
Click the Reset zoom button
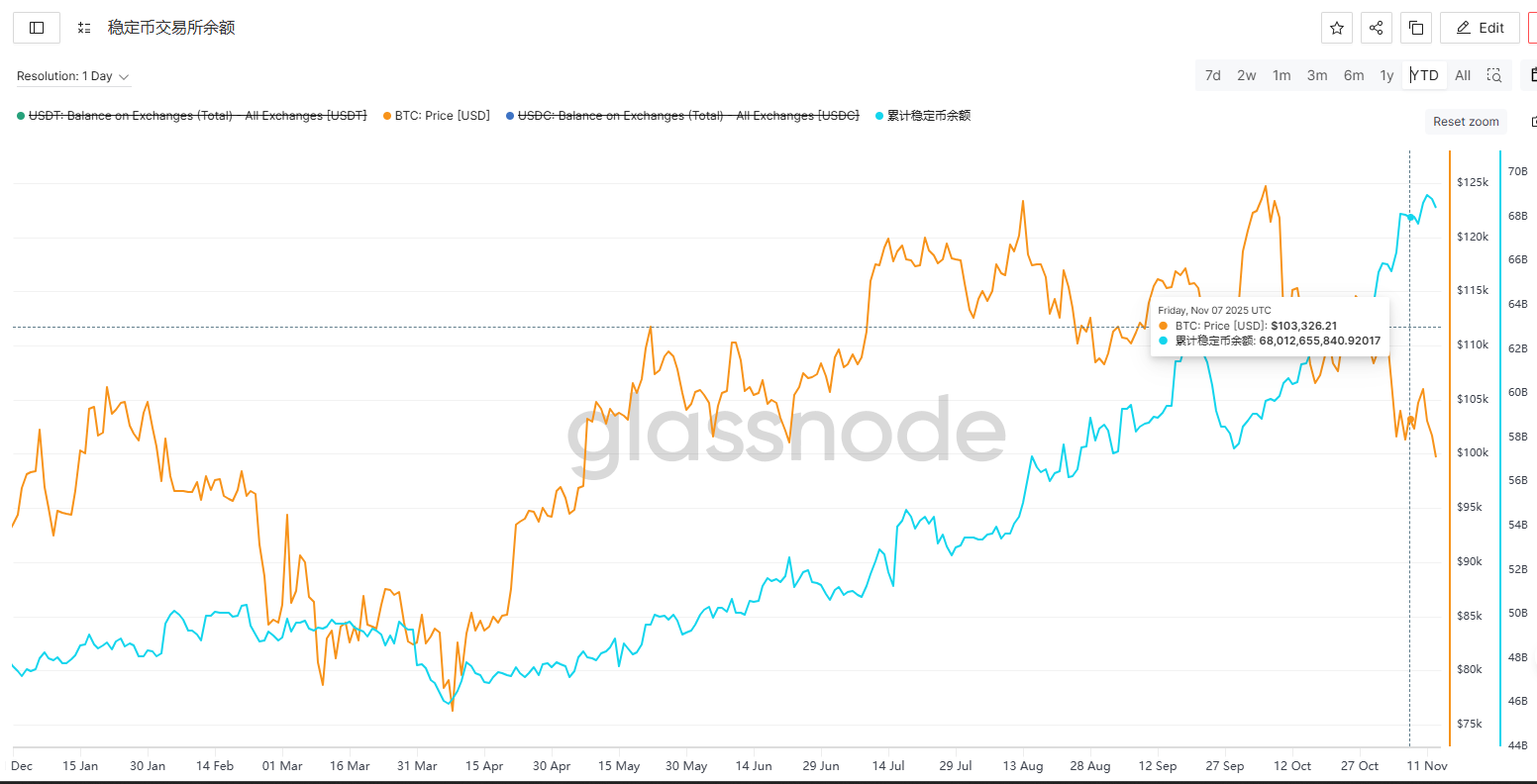(1466, 122)
